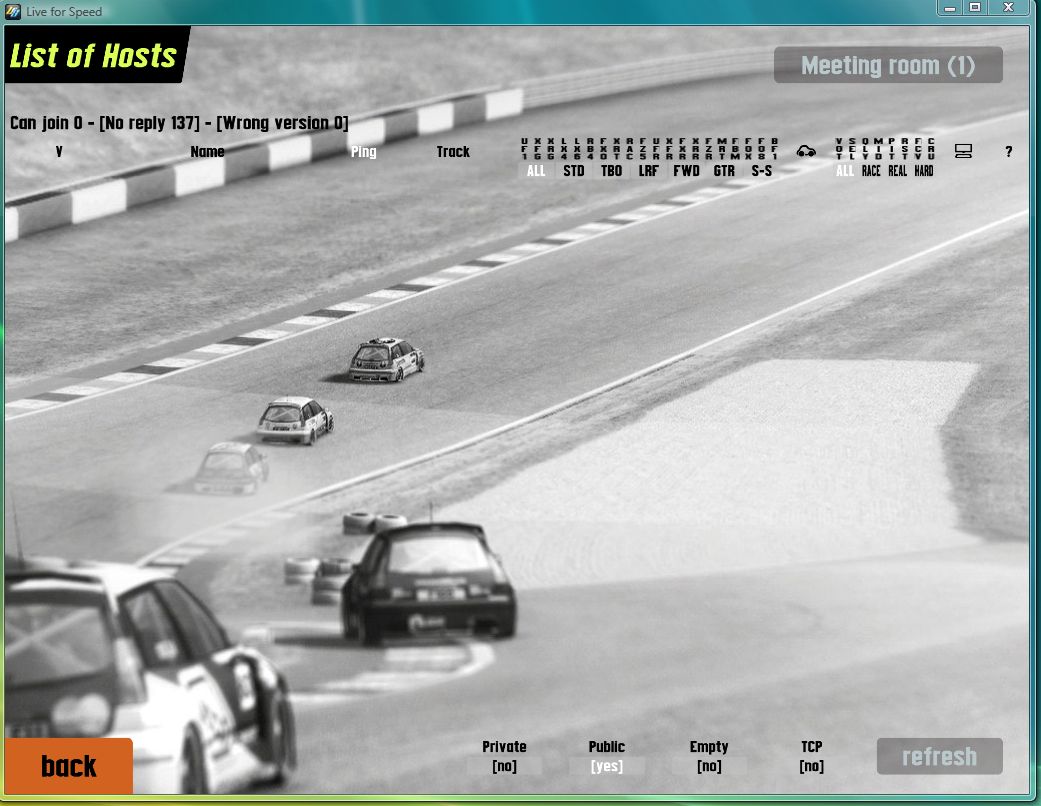Toggle the XRG car filter column
The image size is (1041, 806).
tap(550, 149)
